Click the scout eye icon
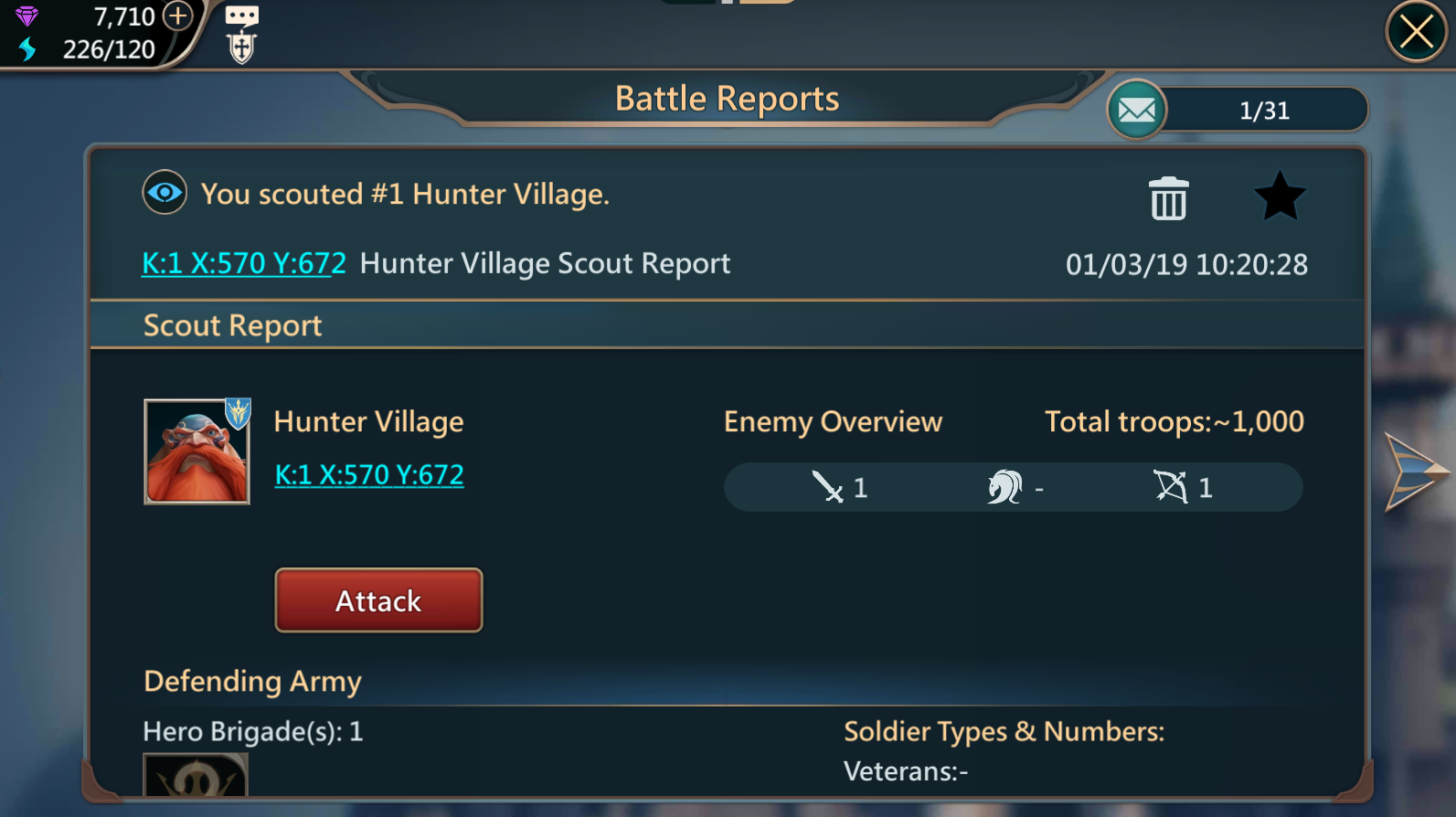Image resolution: width=1456 pixels, height=817 pixels. (x=165, y=193)
